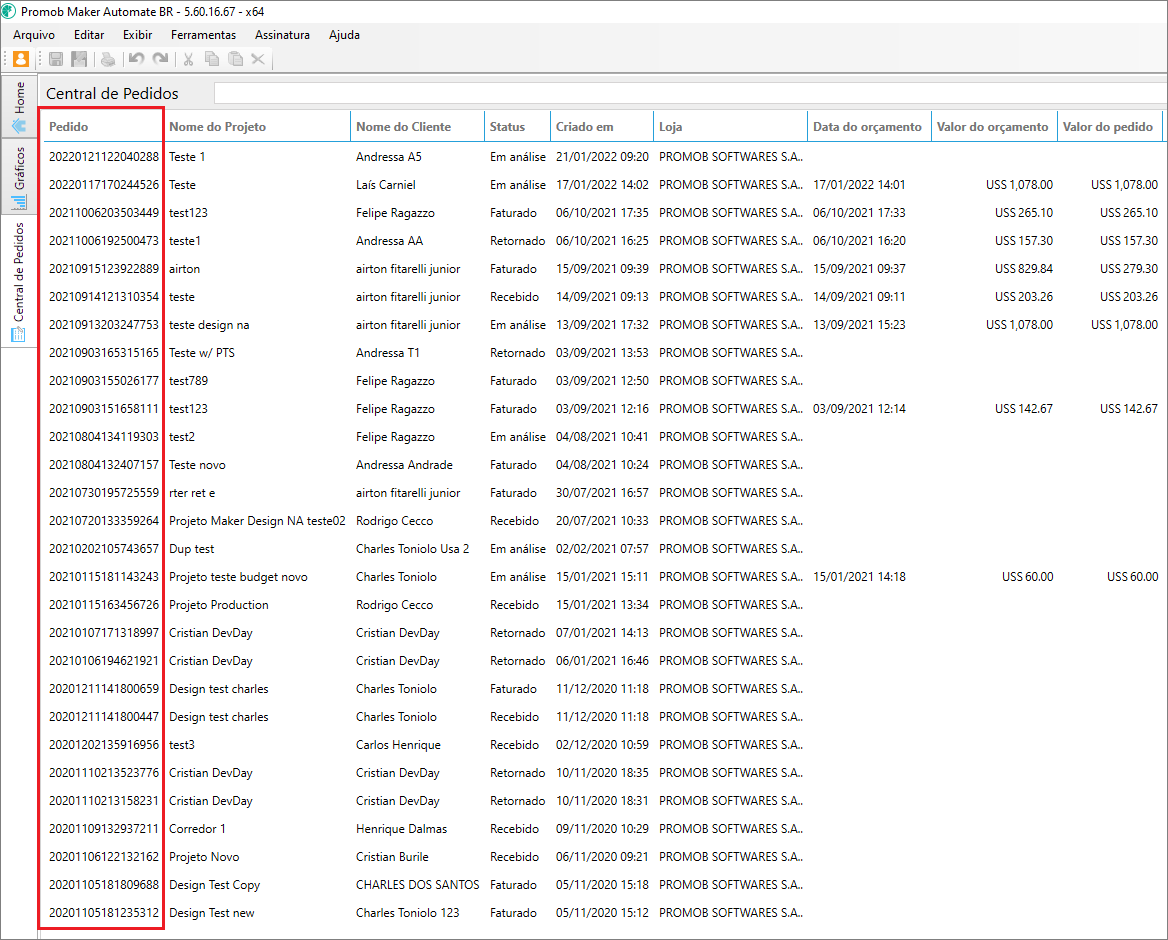
Task: Sort by the Status column header
Action: point(518,127)
